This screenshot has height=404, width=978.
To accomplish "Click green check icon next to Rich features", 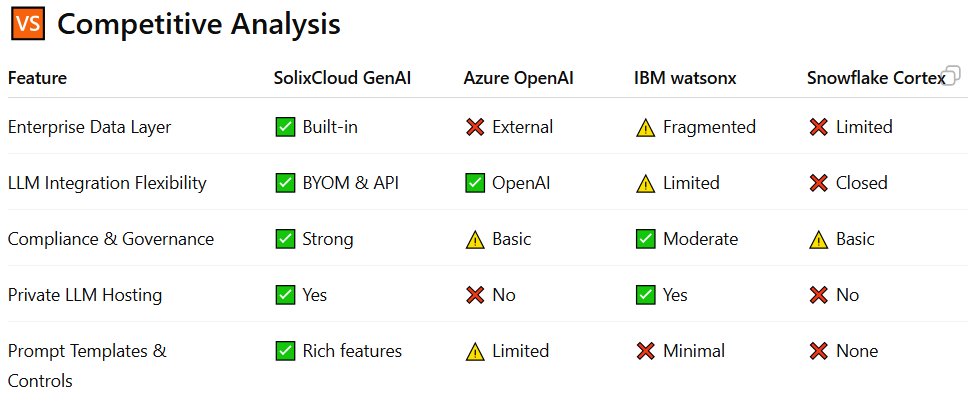I will [285, 351].
